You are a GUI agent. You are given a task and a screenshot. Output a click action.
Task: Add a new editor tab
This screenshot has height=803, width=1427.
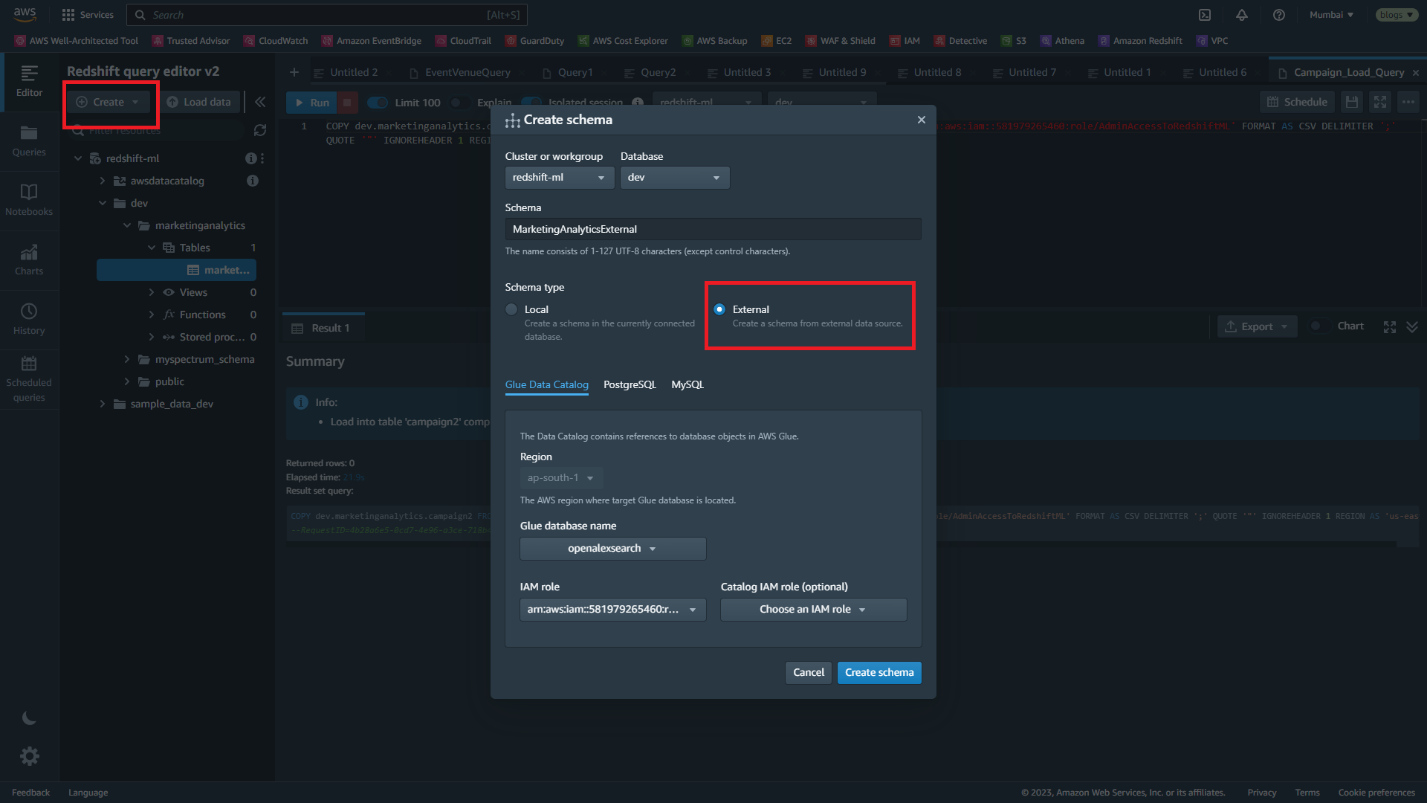tap(294, 72)
